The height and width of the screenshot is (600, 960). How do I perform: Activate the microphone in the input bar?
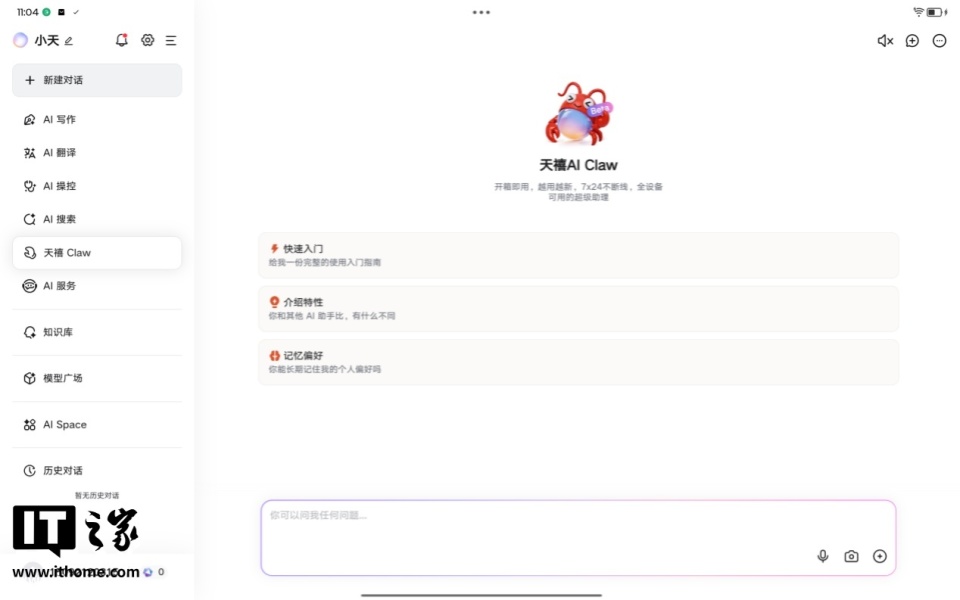click(x=822, y=556)
